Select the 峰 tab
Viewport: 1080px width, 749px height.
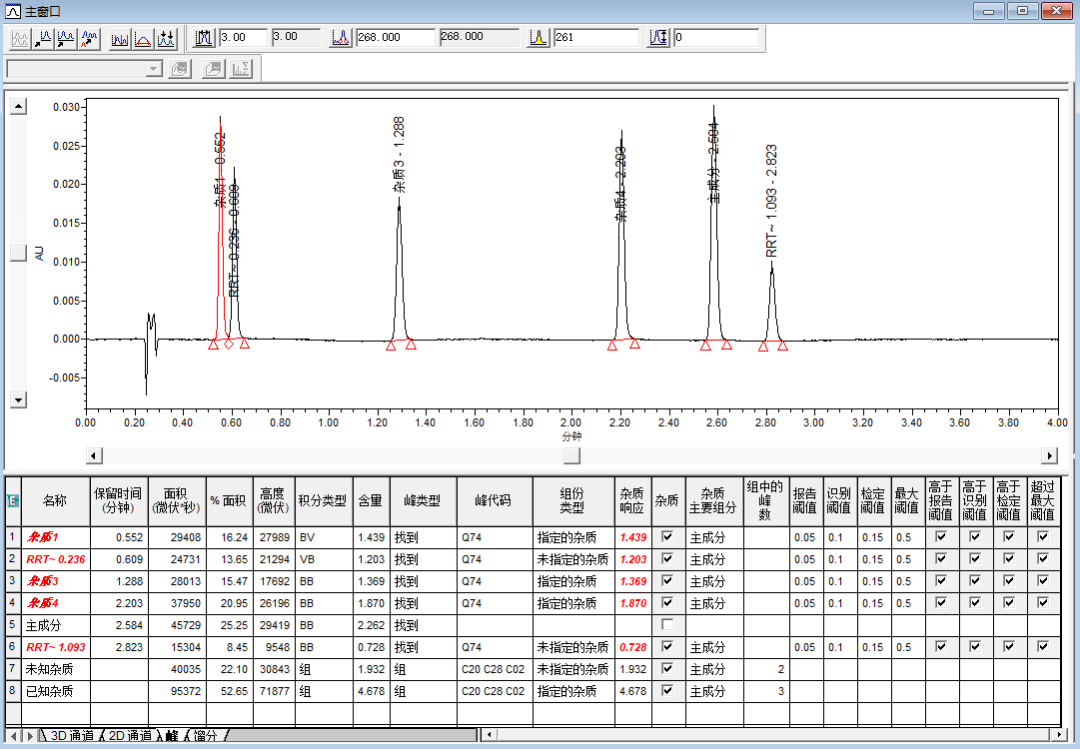coord(172,736)
